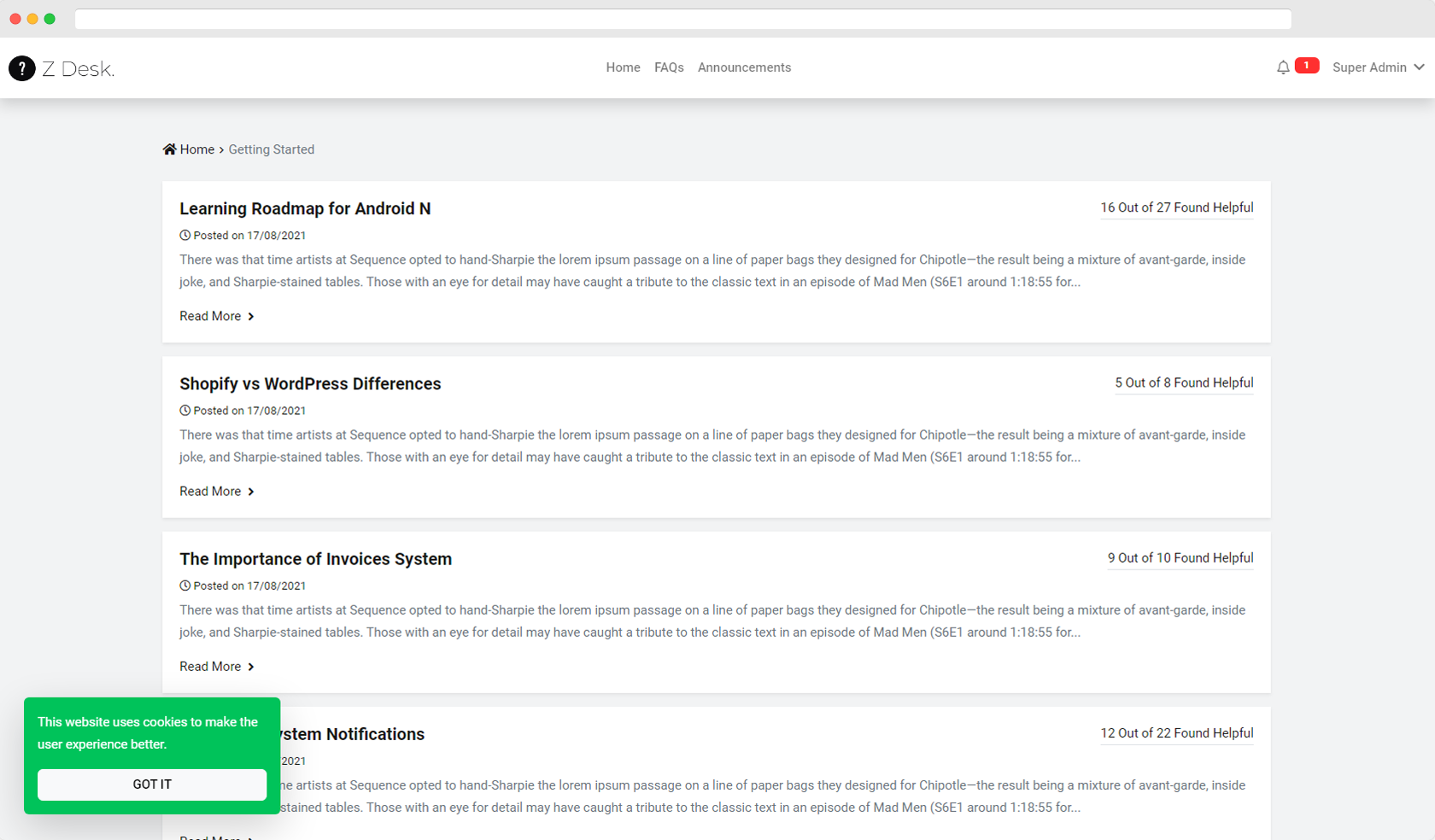Click the arrow beside Read More on Android N
Viewport: 1435px width, 840px height.
250,316
